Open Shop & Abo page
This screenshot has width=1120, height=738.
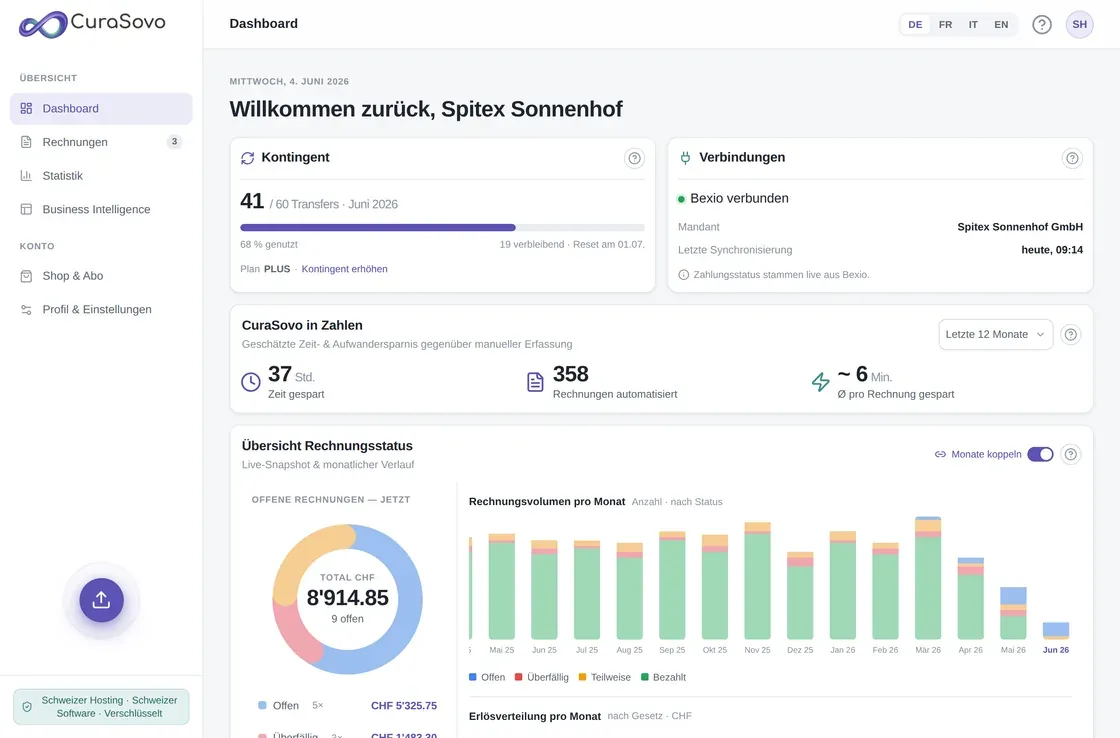[x=101, y=276]
